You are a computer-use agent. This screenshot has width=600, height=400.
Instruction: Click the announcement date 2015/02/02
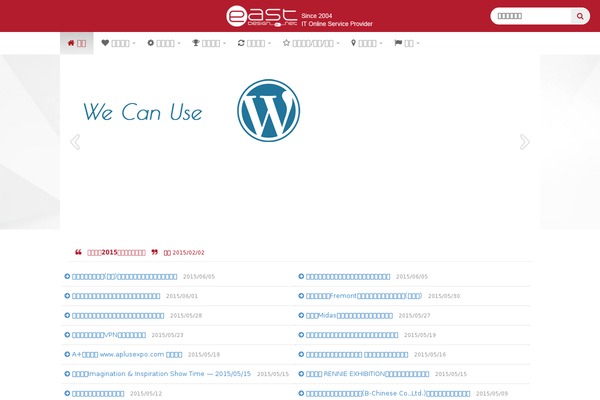click(188, 253)
